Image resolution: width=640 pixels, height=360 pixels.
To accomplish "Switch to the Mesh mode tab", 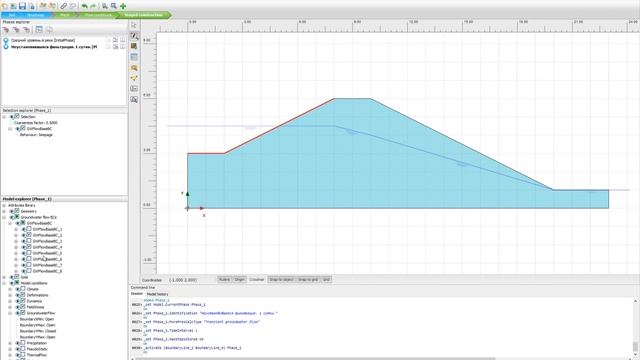I will pos(64,15).
